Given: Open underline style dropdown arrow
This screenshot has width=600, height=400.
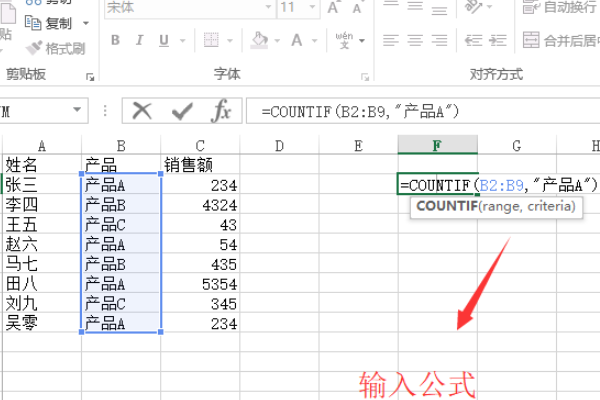Looking at the screenshot, I should [183, 41].
